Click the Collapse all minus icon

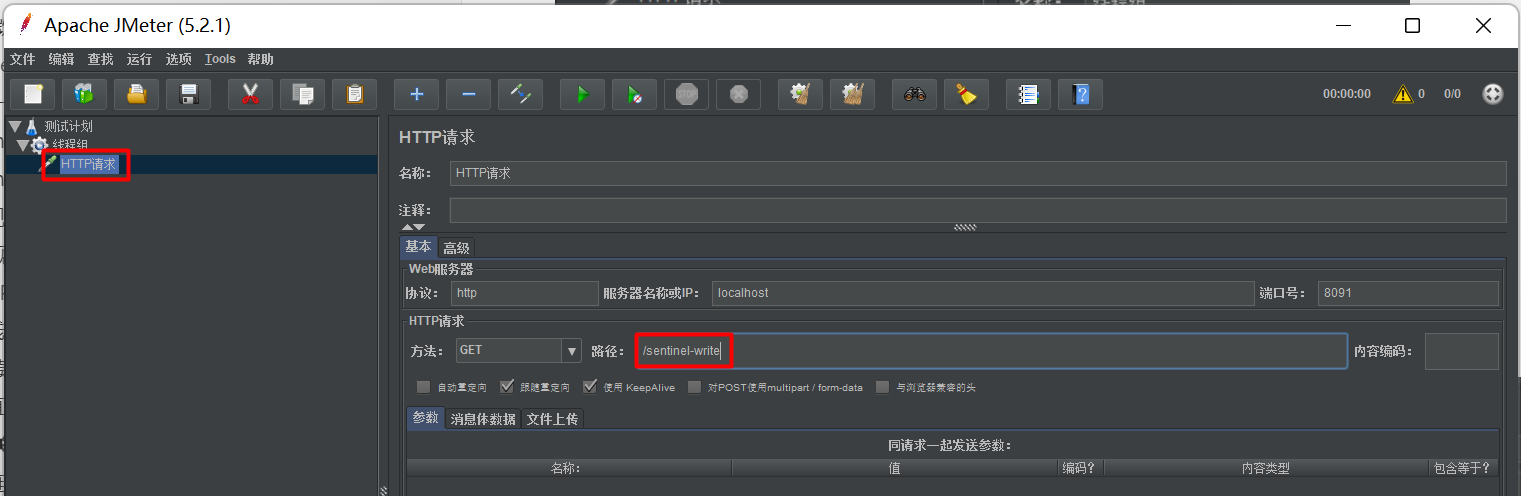coord(468,94)
